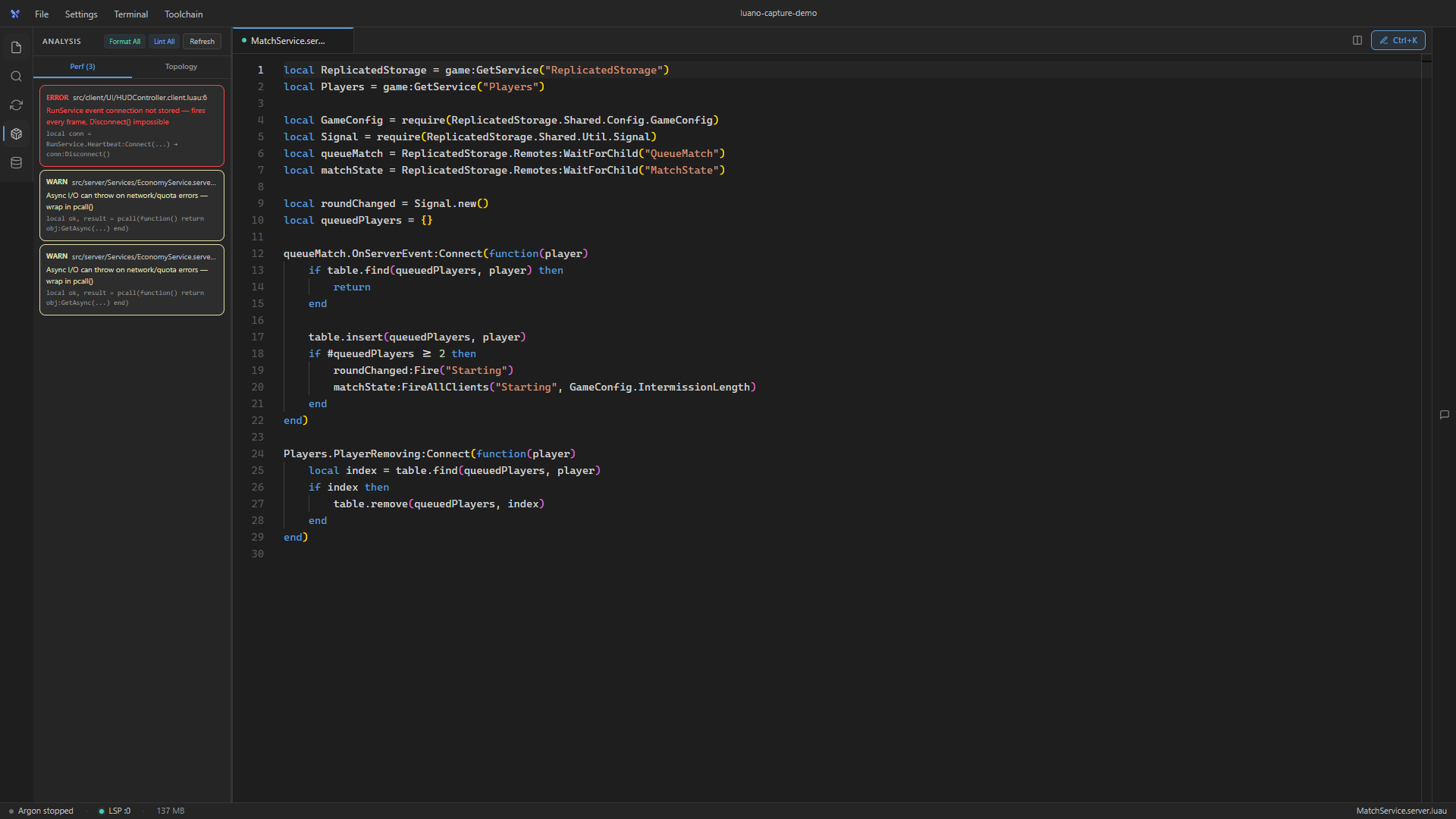Click the LSP status indicator
Image resolution: width=1456 pixels, height=819 pixels.
[115, 811]
